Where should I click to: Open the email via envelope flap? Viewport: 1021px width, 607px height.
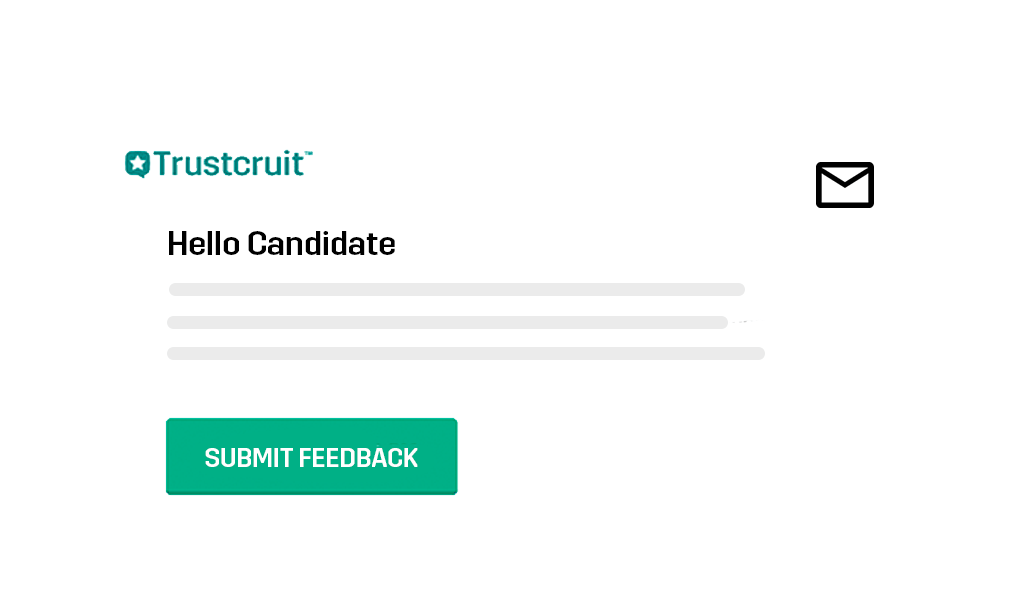[x=845, y=176]
